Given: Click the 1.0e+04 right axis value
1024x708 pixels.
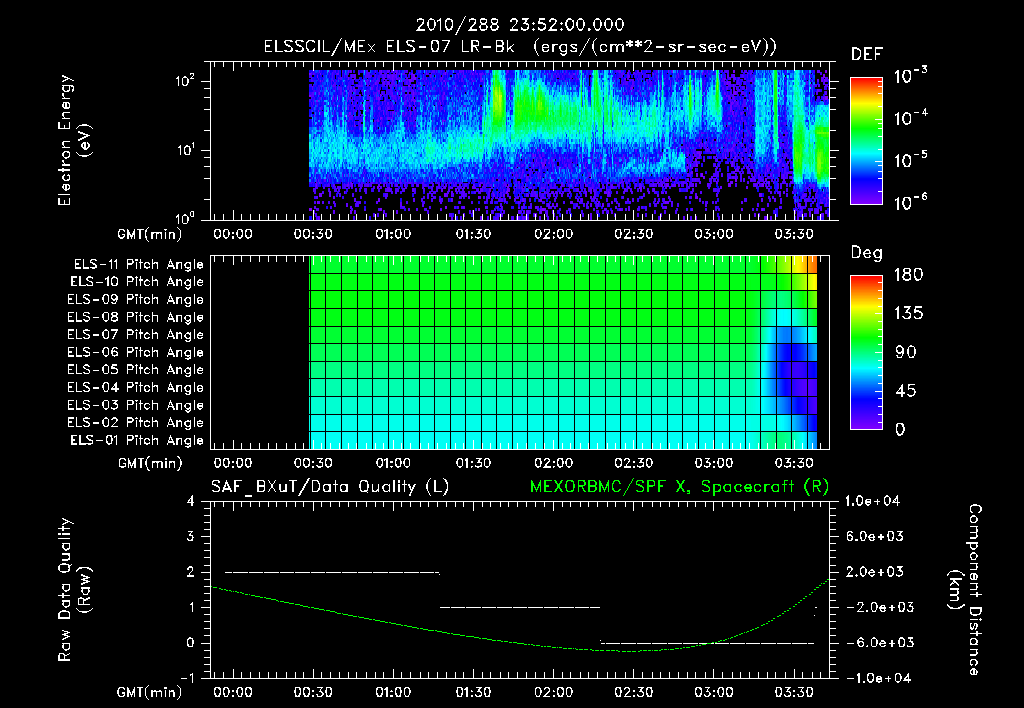Looking at the screenshot, I should pyautogui.click(x=872, y=501).
